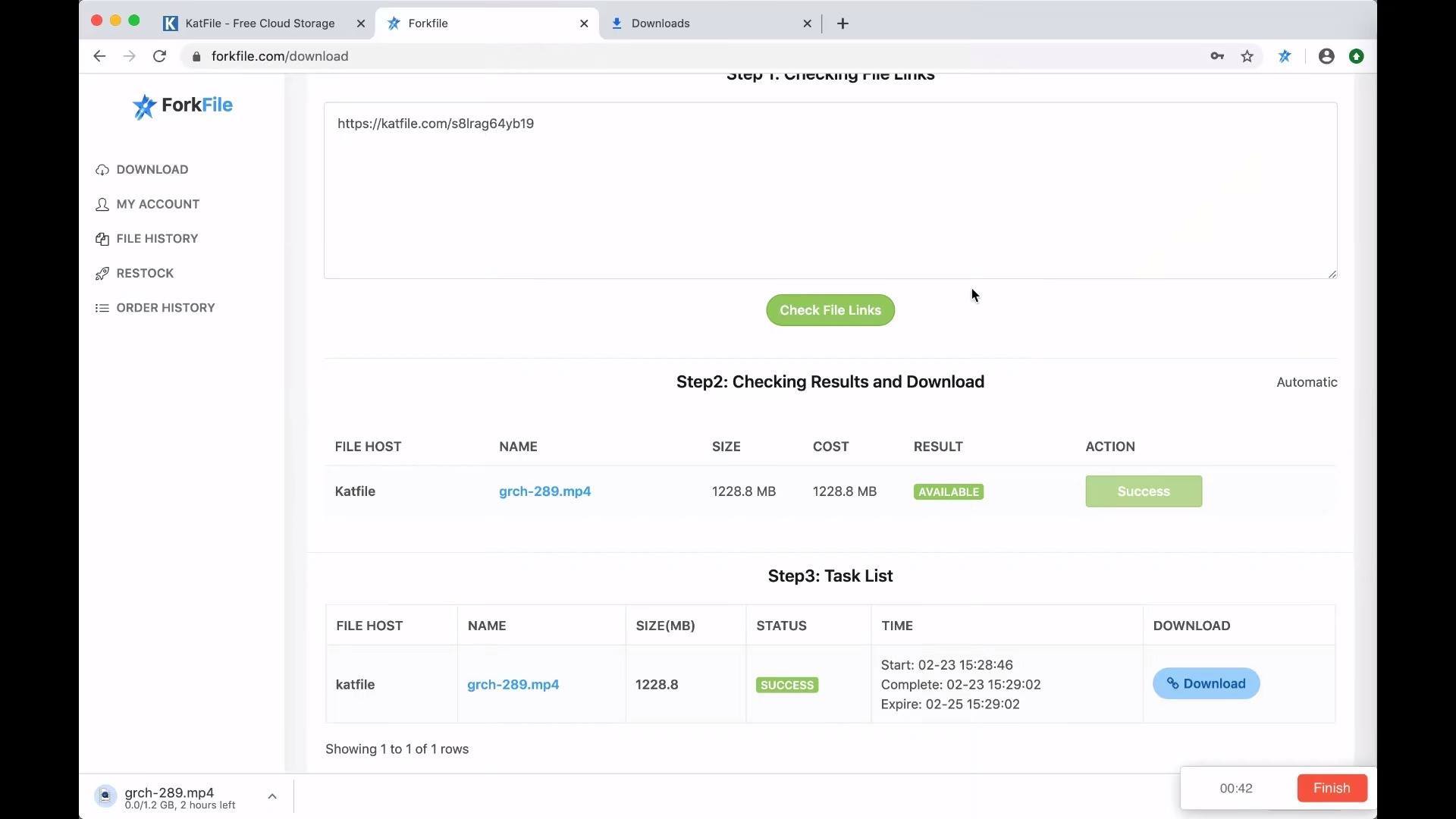Click the NAME header in Task List

tap(487, 626)
